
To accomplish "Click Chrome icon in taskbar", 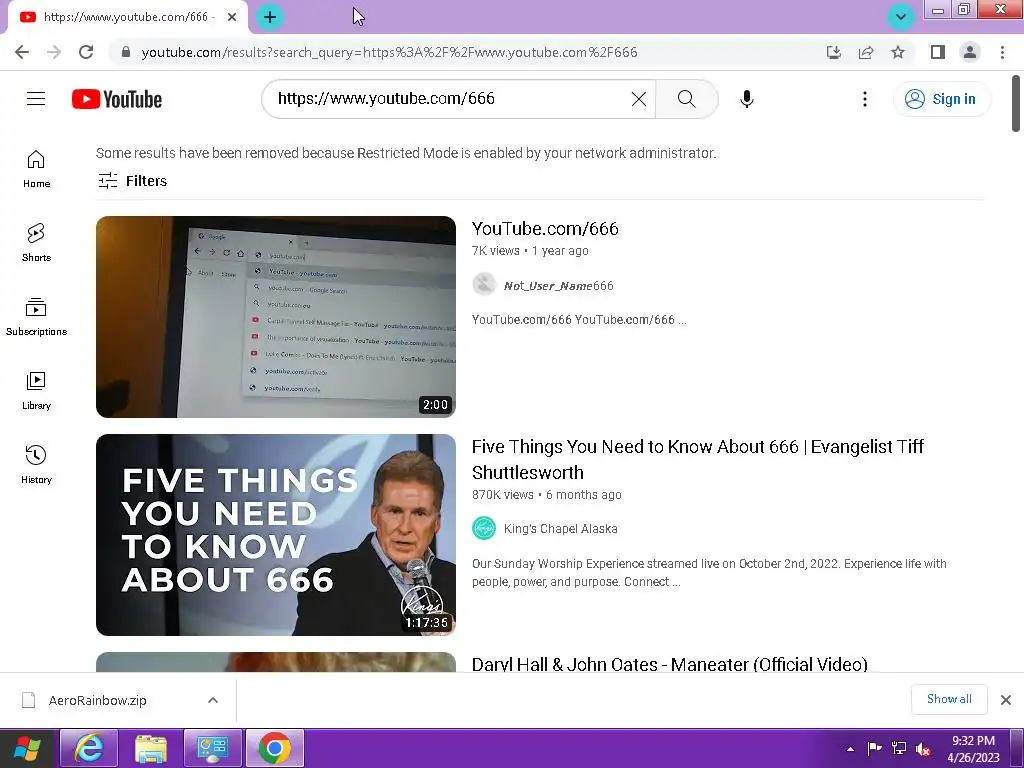I will [x=275, y=748].
